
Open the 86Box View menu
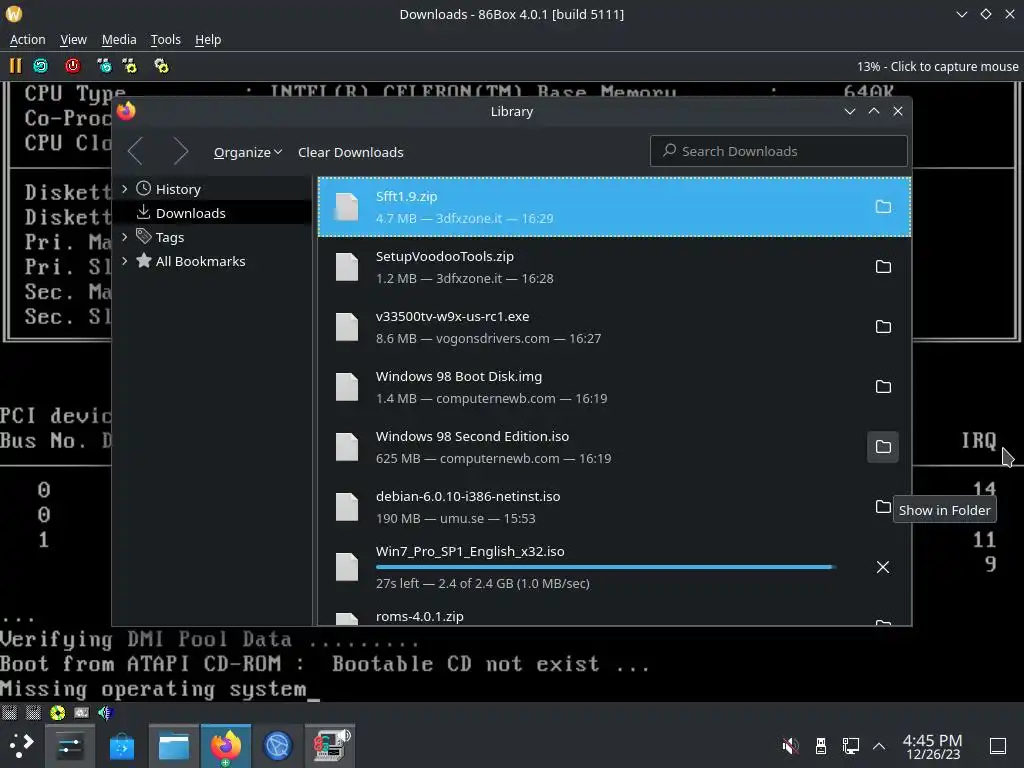pyautogui.click(x=73, y=40)
